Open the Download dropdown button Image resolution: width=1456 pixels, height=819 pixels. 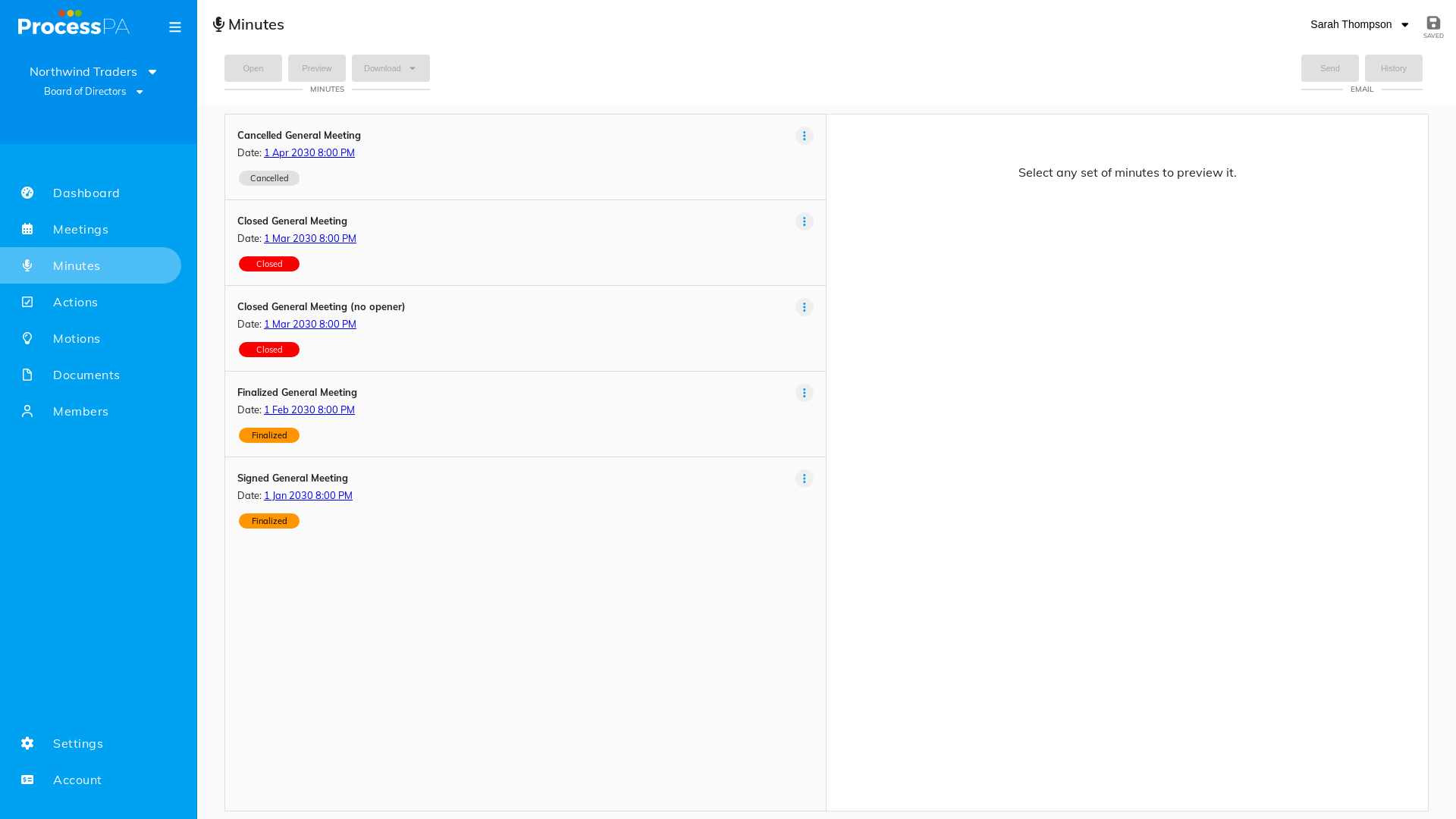pyautogui.click(x=391, y=68)
